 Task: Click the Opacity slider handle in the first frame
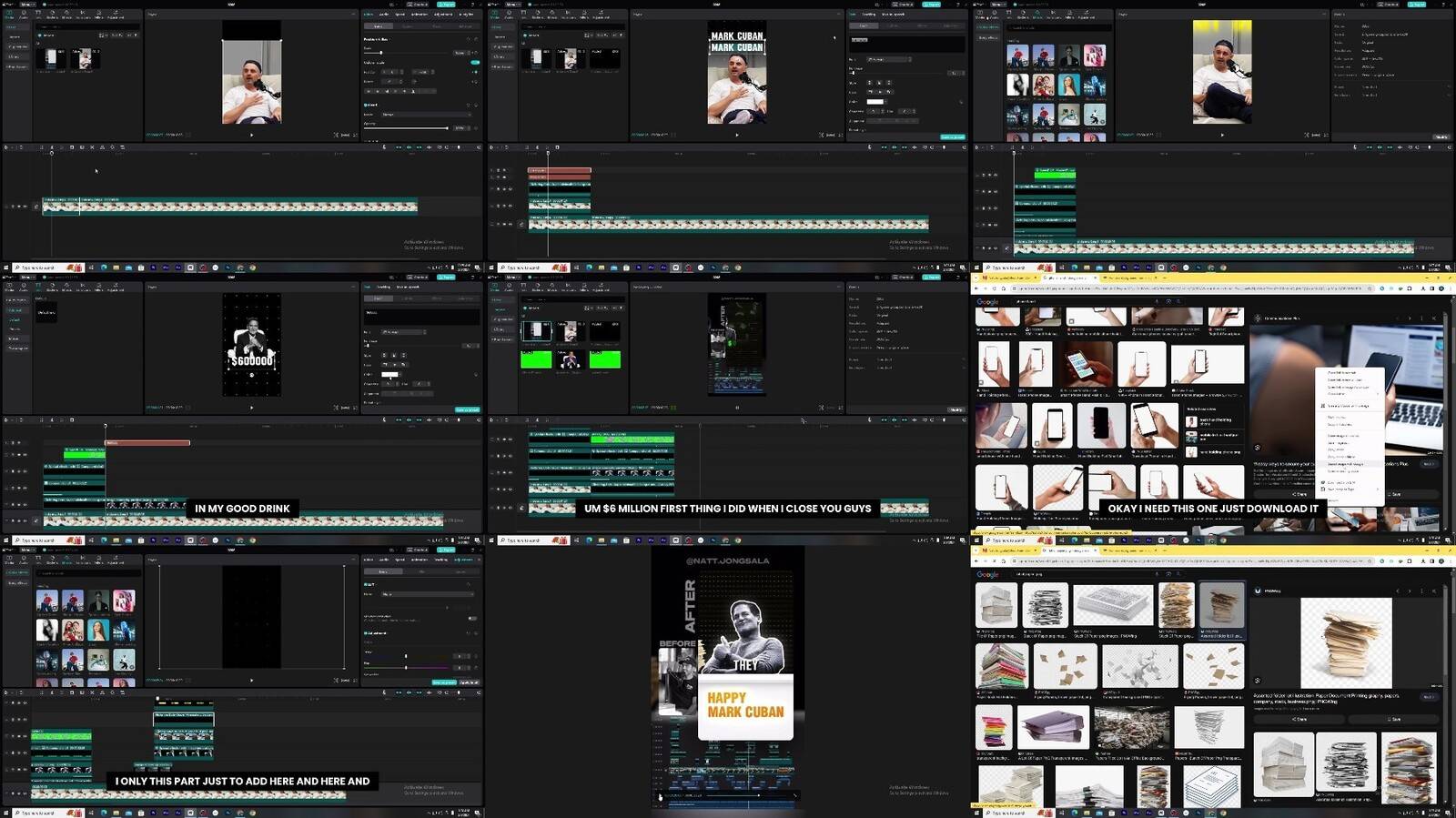click(448, 128)
